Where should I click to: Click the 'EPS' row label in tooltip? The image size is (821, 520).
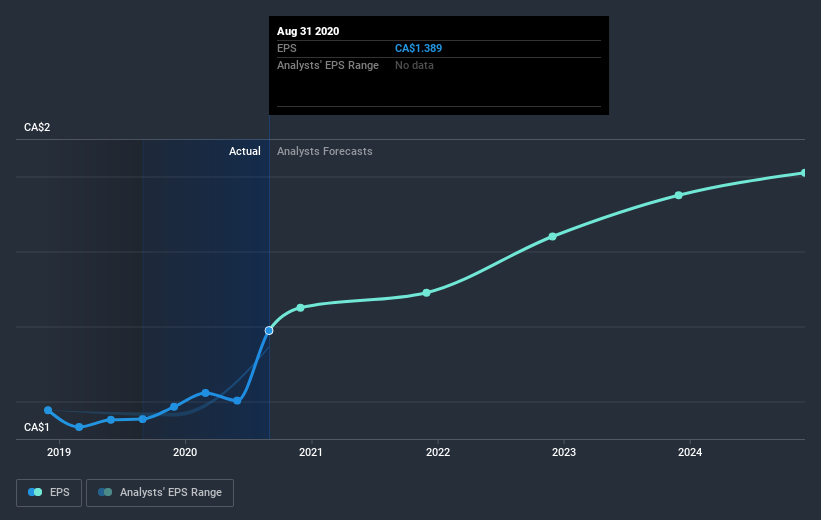tap(286, 48)
